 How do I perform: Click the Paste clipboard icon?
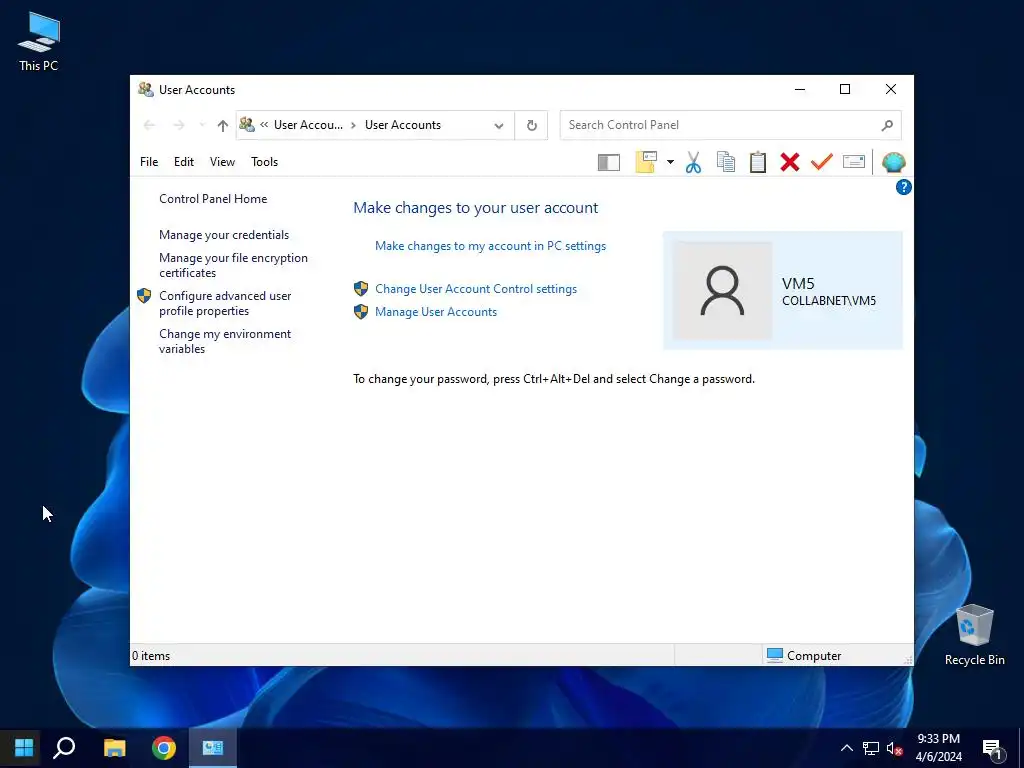pyautogui.click(x=758, y=162)
